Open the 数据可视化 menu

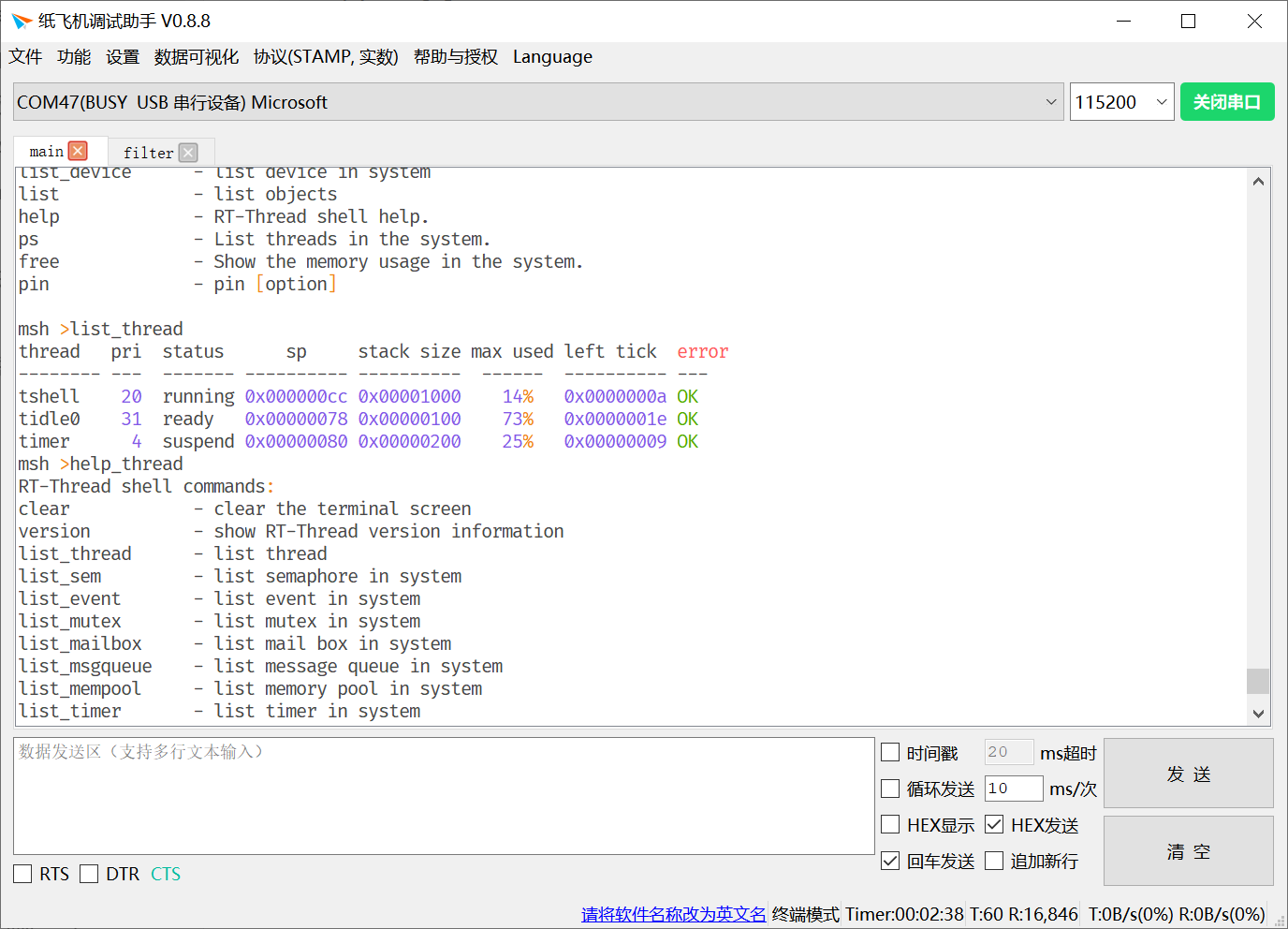196,57
